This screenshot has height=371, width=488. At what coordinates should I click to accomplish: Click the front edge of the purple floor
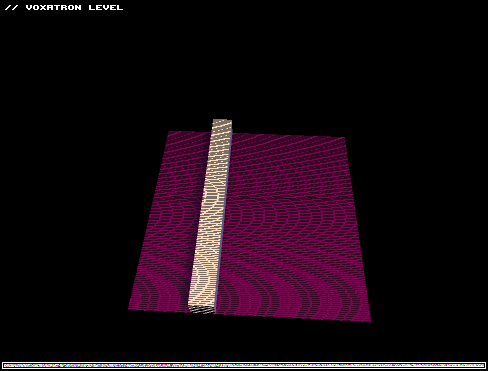(x=250, y=315)
